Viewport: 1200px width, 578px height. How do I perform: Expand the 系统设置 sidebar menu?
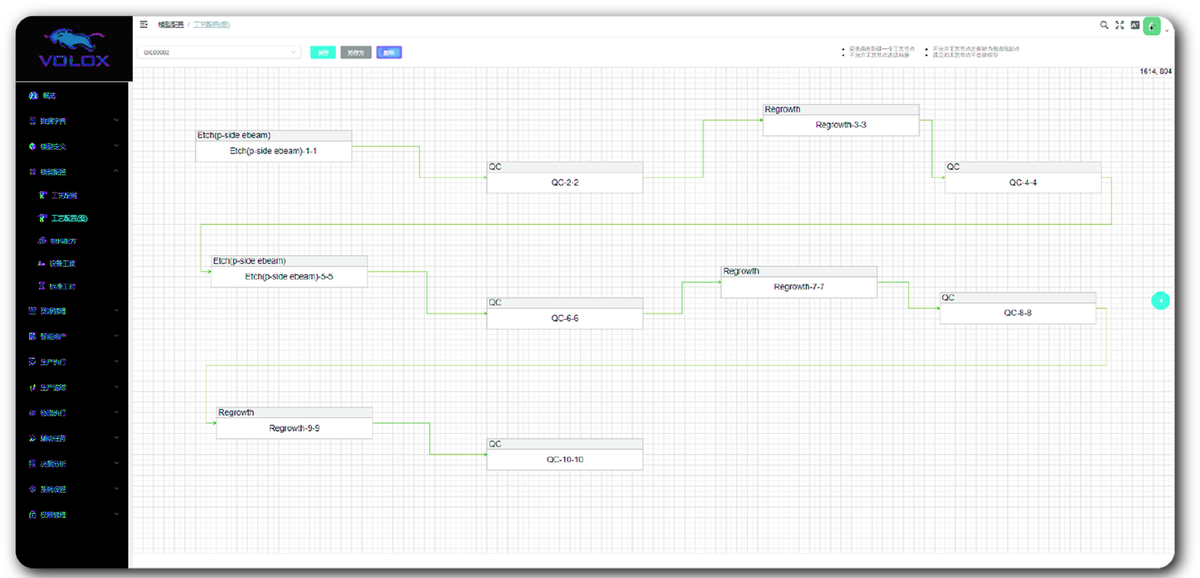[72, 490]
